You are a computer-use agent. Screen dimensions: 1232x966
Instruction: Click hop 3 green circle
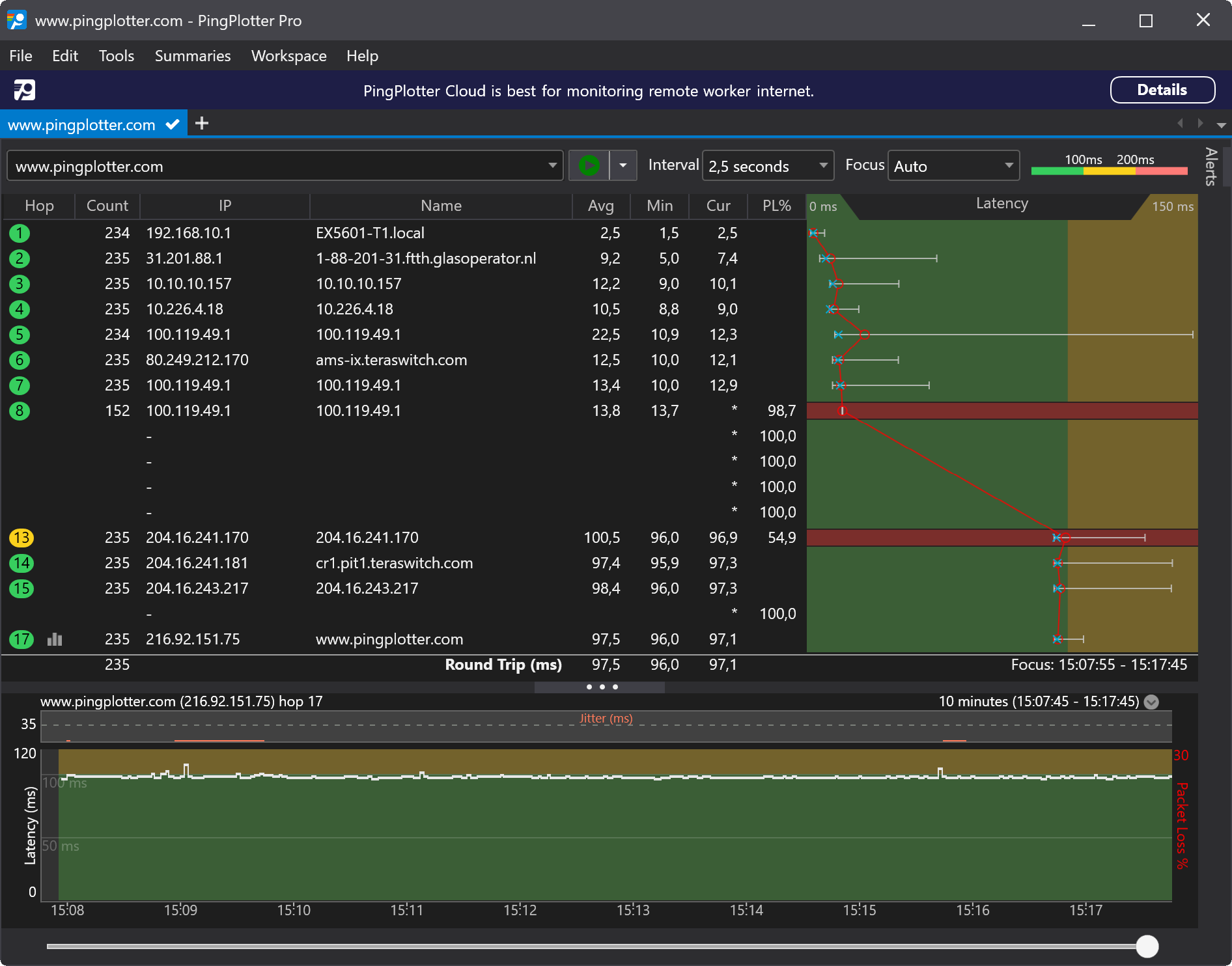tap(20, 284)
